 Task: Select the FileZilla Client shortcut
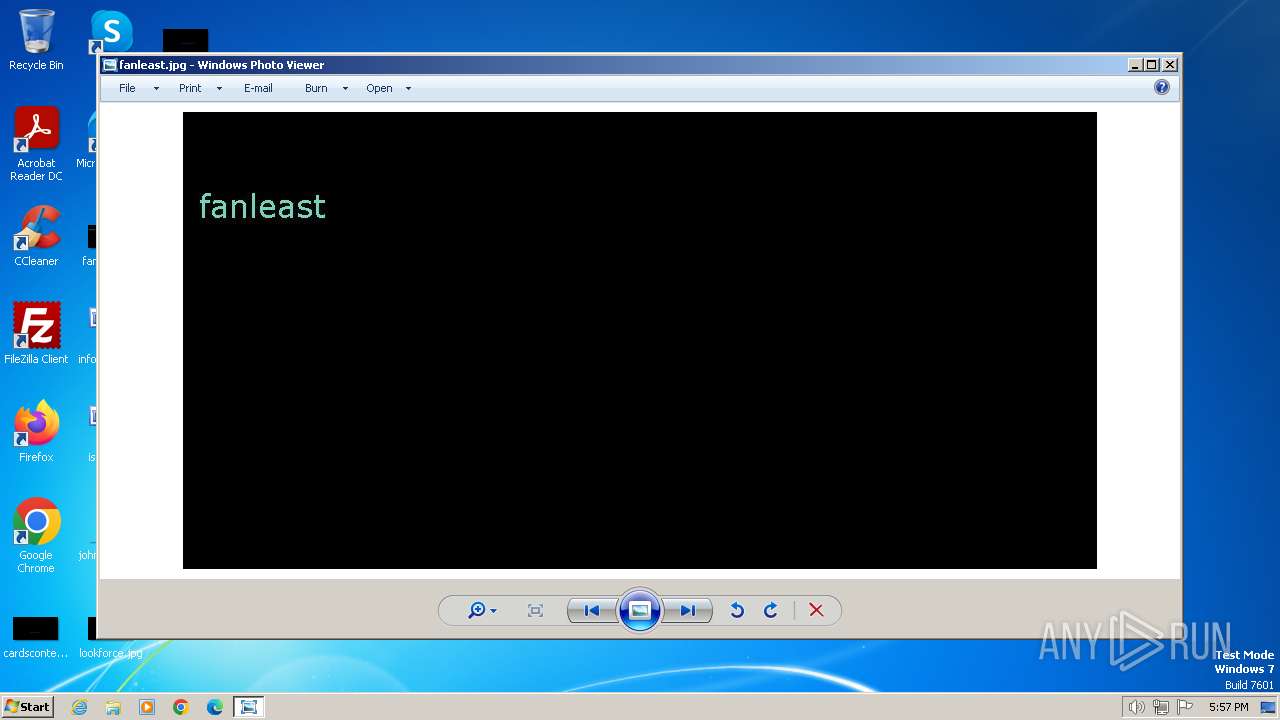(x=36, y=333)
